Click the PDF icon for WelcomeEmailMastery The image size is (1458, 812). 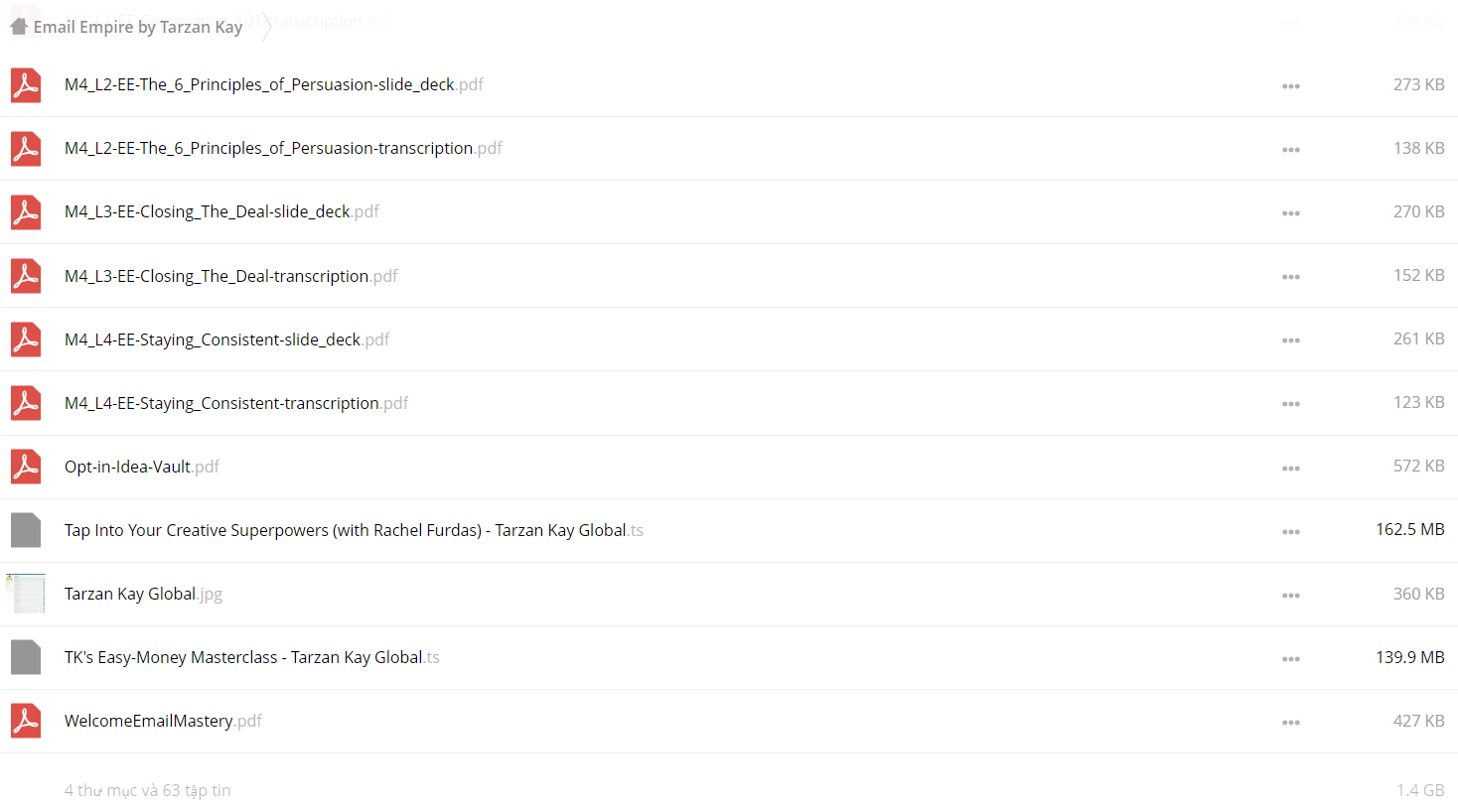coord(26,721)
